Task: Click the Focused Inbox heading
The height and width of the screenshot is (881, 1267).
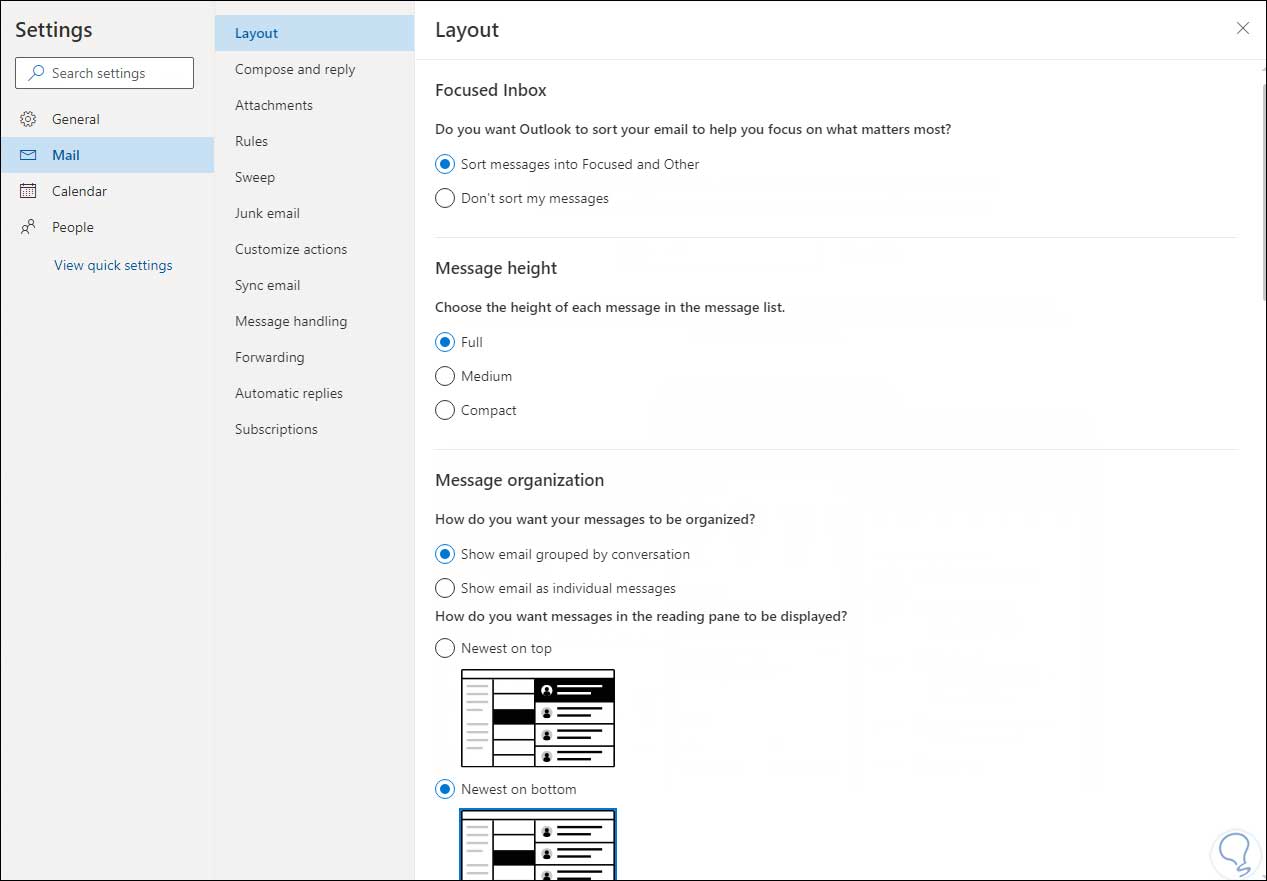Action: pyautogui.click(x=491, y=90)
